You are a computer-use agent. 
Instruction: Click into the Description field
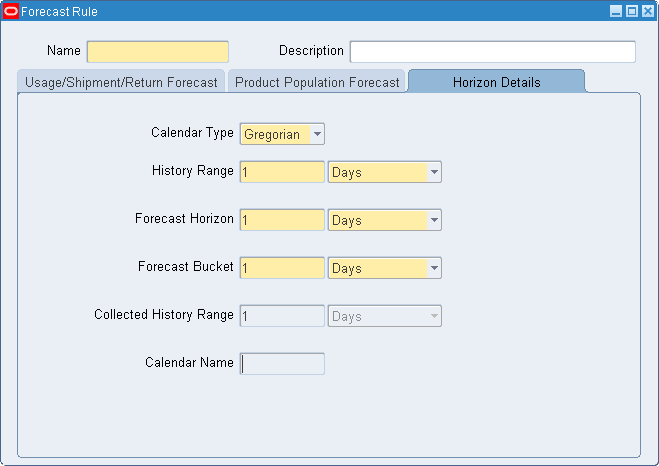[493, 52]
